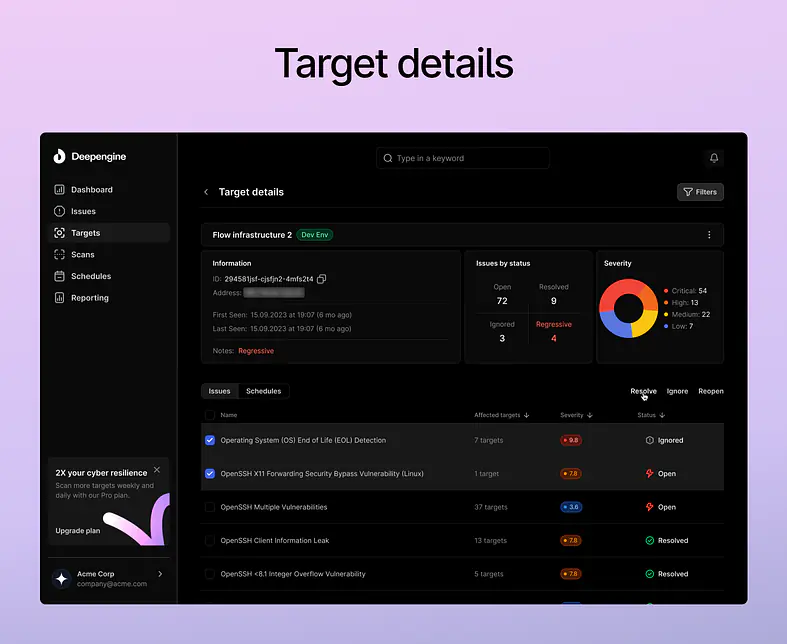This screenshot has height=644, width=787.
Task: Open Schedules in the sidebar
Action: [109, 276]
